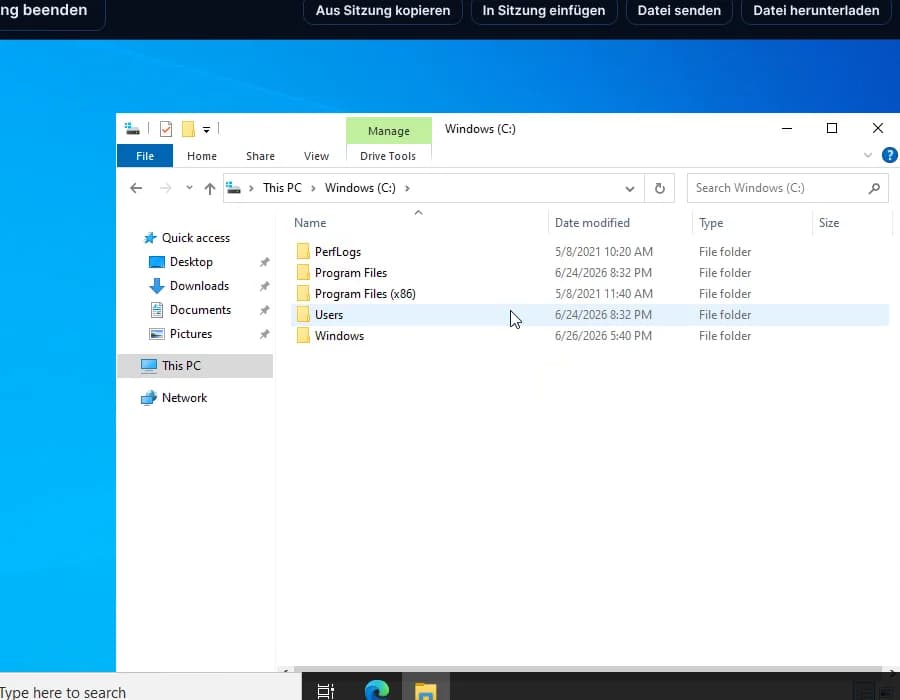Click the horizontal scrollbar at the bottom
This screenshot has height=700, width=900.
[587, 669]
